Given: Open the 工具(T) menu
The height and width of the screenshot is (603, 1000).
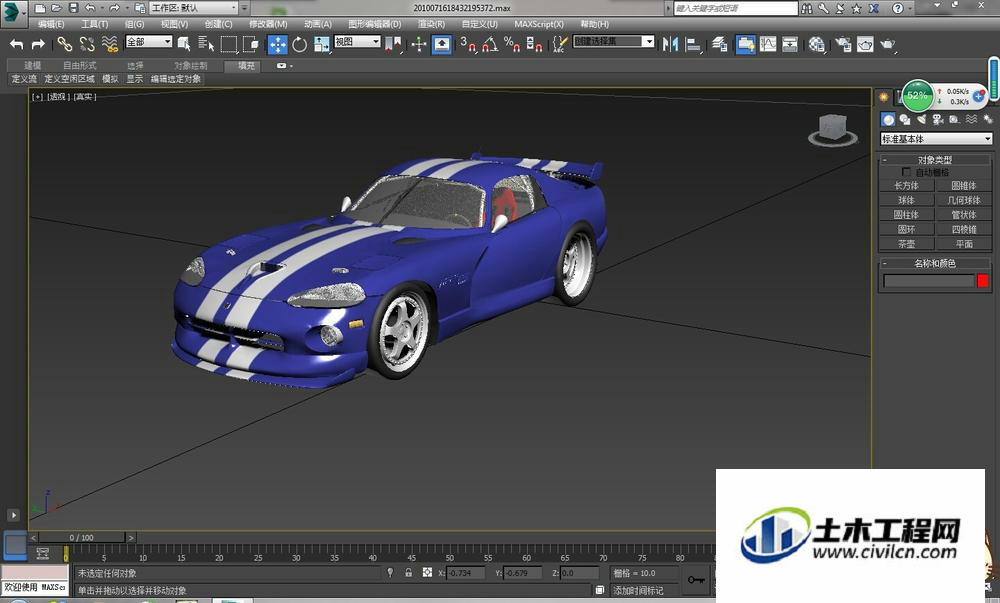Looking at the screenshot, I should click(94, 24).
